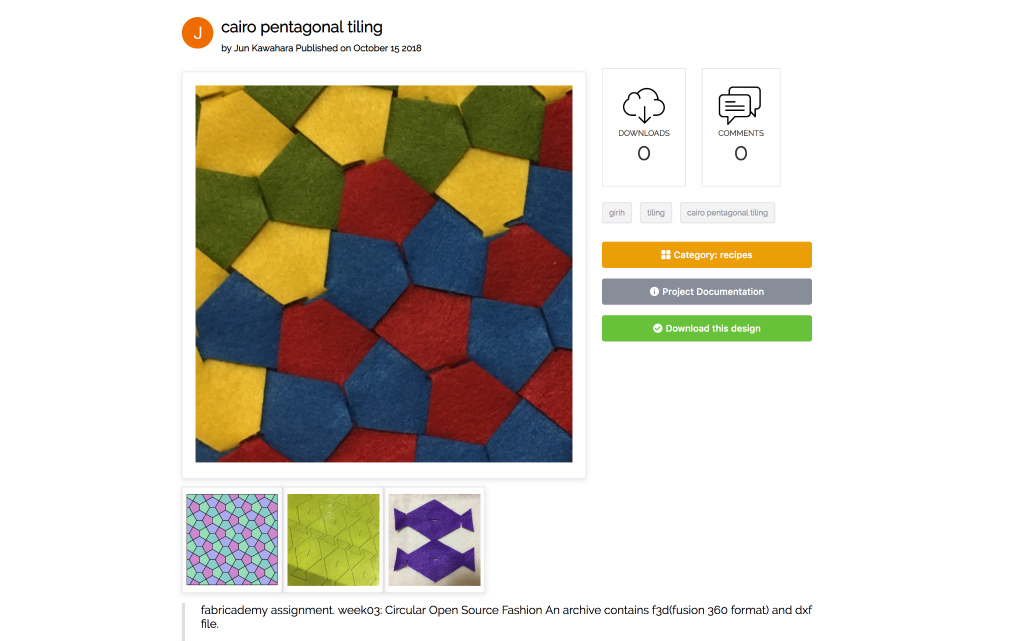
Task: Select the girih tag
Action: point(616,212)
